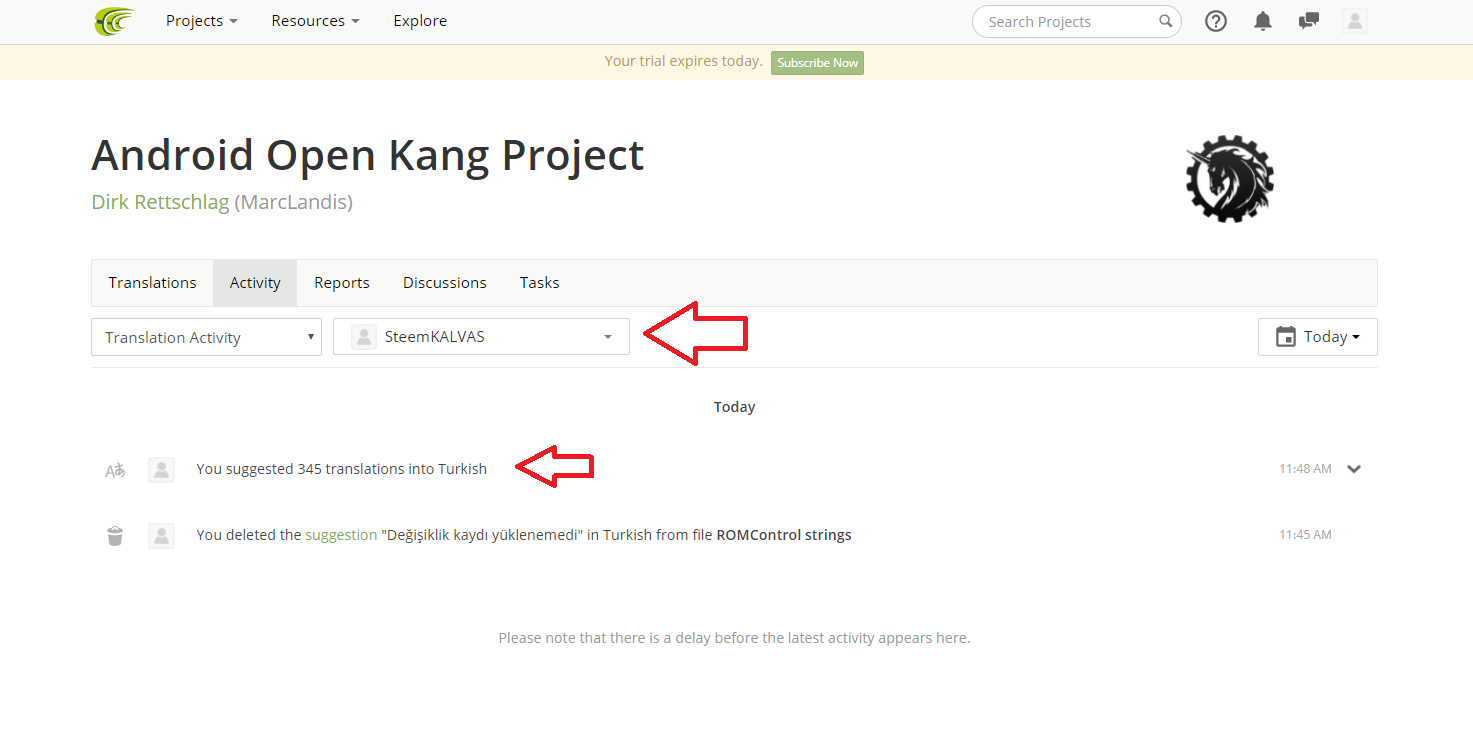The width and height of the screenshot is (1473, 735).
Task: Open the Today date range dropdown
Action: point(1317,337)
